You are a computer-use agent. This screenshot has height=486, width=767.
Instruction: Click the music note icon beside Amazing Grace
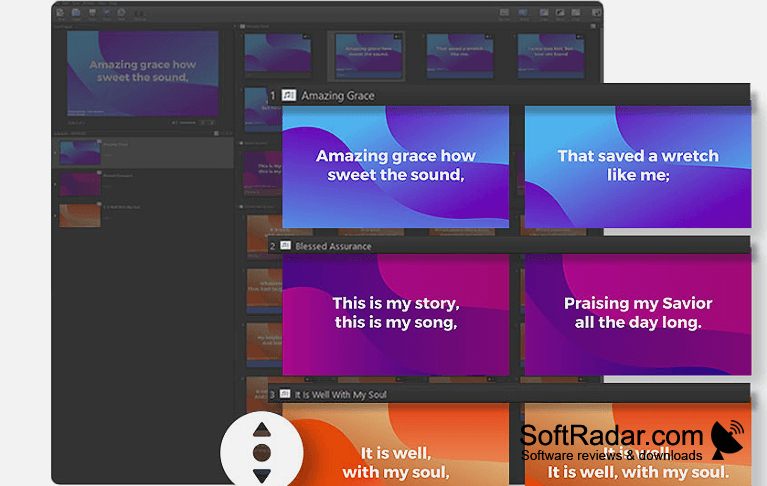289,95
